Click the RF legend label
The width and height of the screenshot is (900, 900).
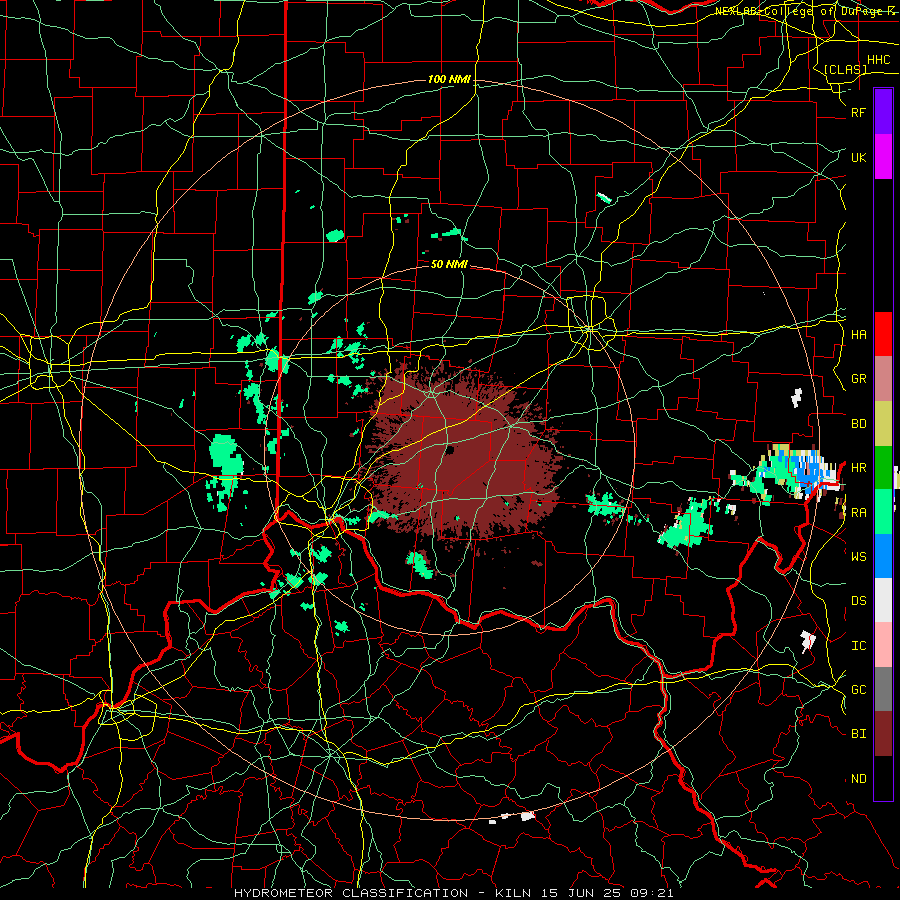tap(859, 113)
